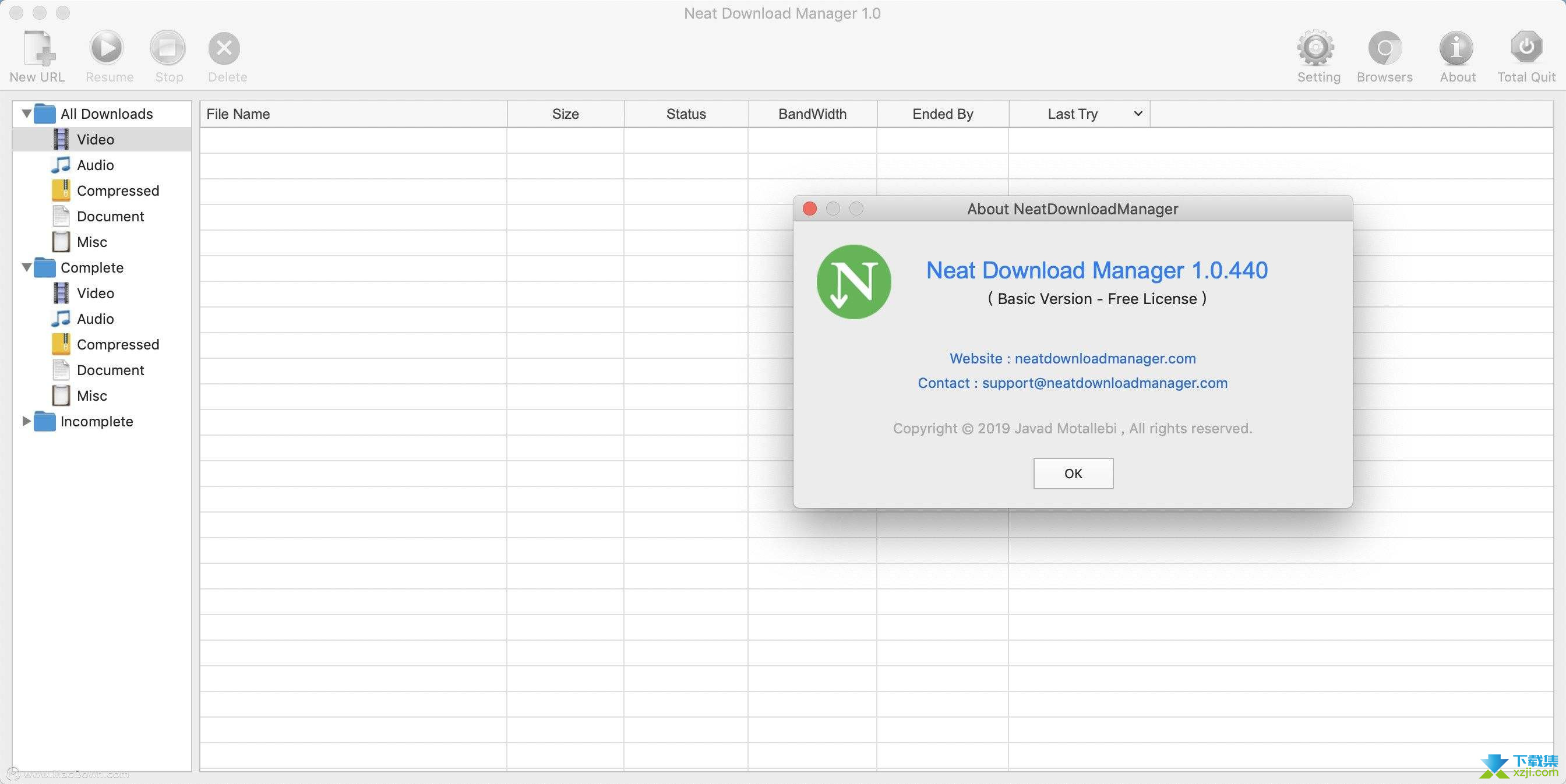Select the Incomplete folder icon

click(x=45, y=421)
